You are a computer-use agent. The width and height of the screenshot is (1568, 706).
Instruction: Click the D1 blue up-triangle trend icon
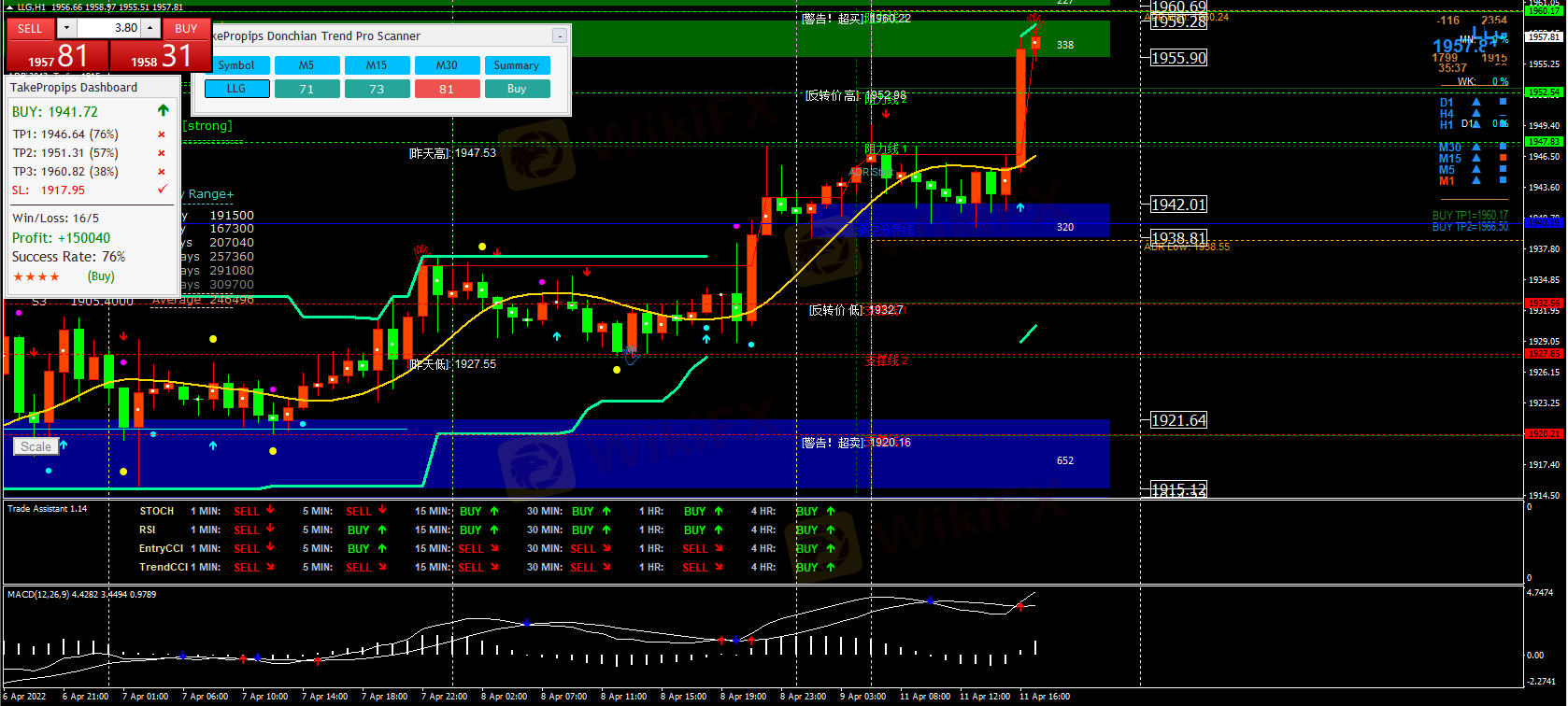(1476, 103)
